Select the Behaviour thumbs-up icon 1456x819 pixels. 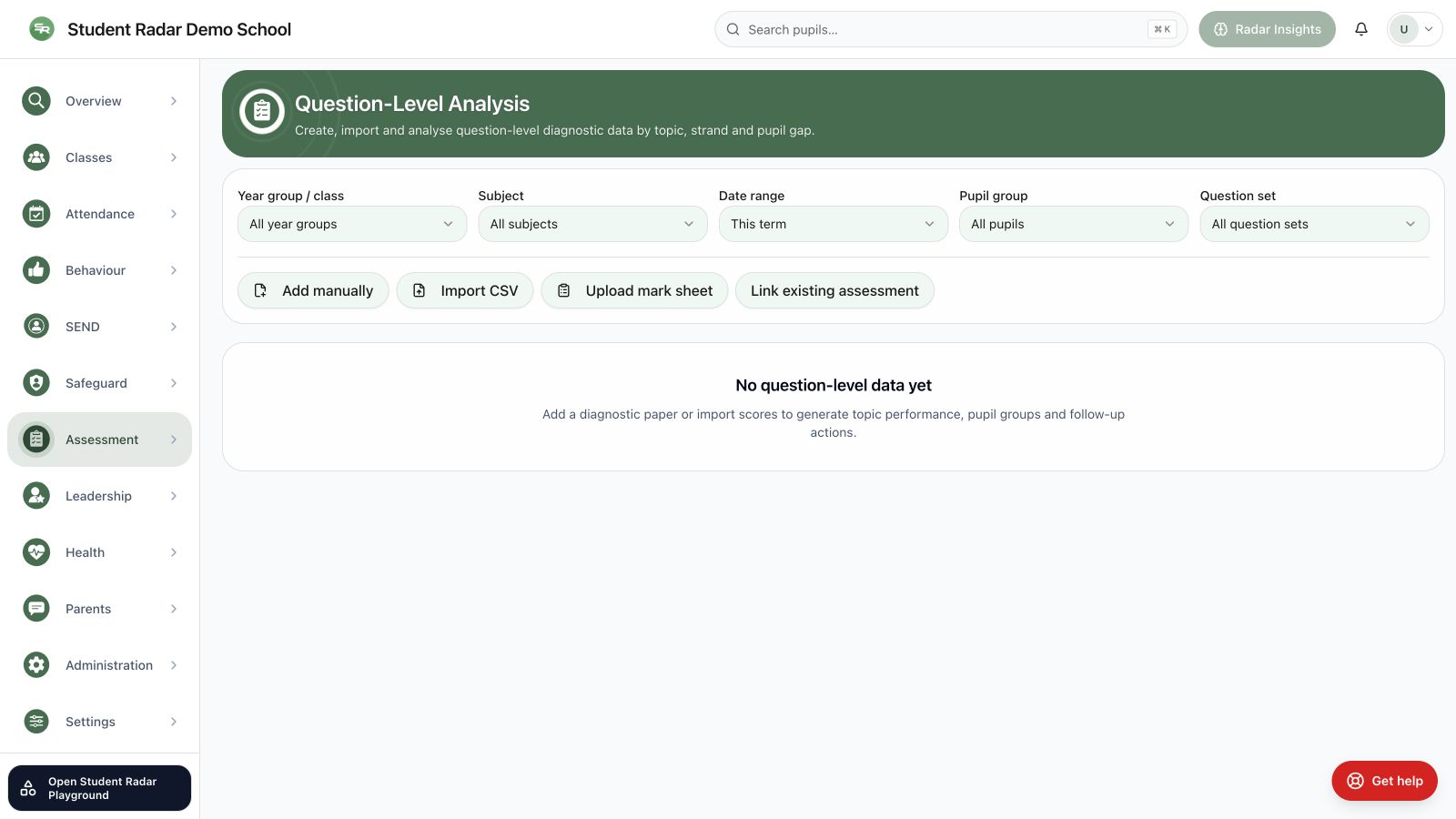click(x=36, y=270)
